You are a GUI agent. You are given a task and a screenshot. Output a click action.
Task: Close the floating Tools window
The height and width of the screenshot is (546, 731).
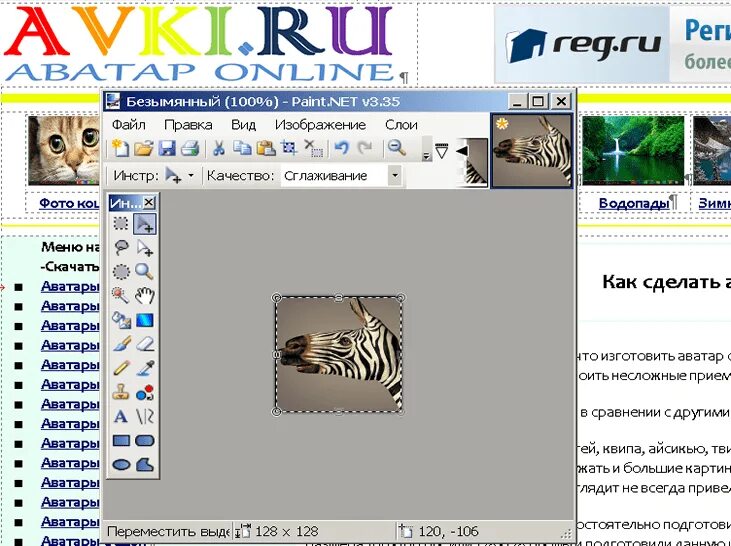pyautogui.click(x=149, y=202)
